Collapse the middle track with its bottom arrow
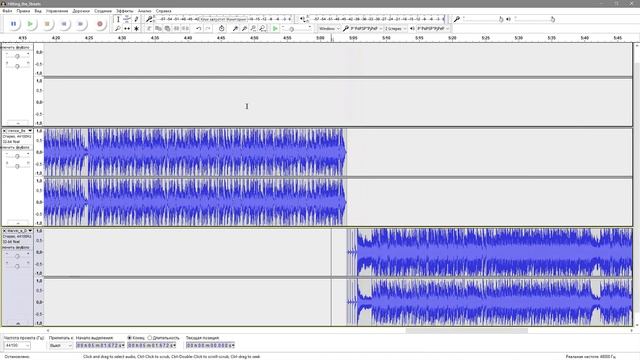 click(18, 223)
